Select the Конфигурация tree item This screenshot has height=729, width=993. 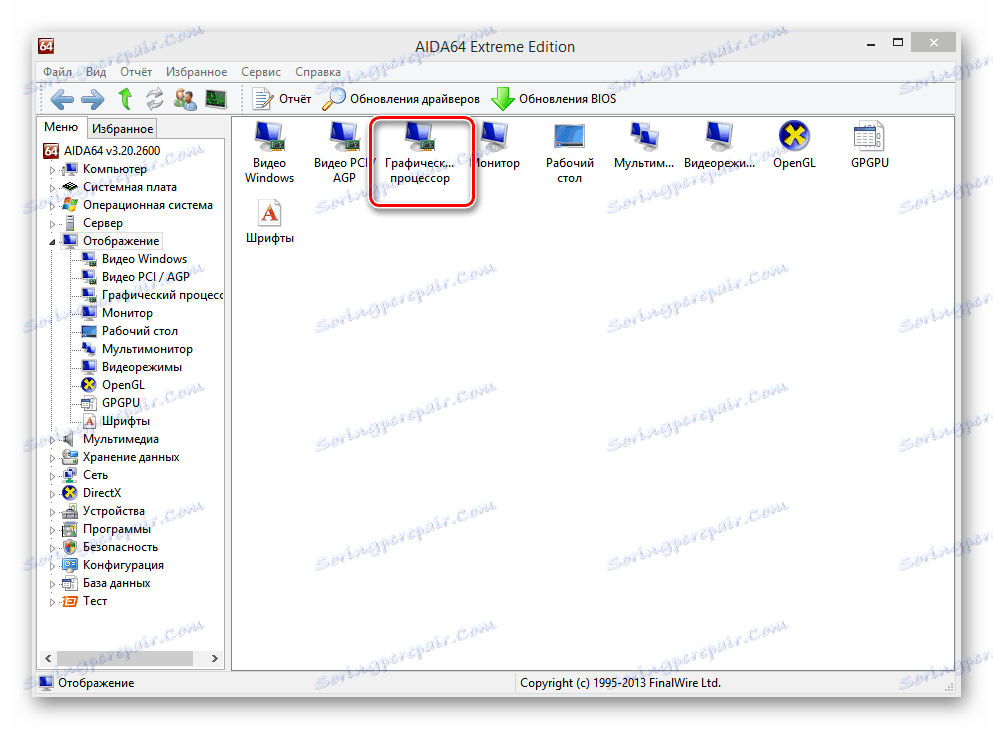(x=113, y=565)
